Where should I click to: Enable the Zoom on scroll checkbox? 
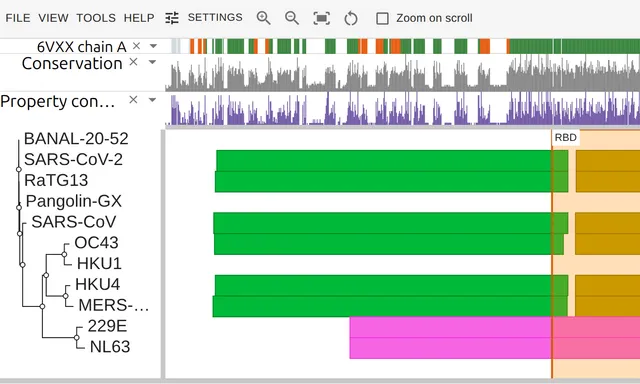382,18
